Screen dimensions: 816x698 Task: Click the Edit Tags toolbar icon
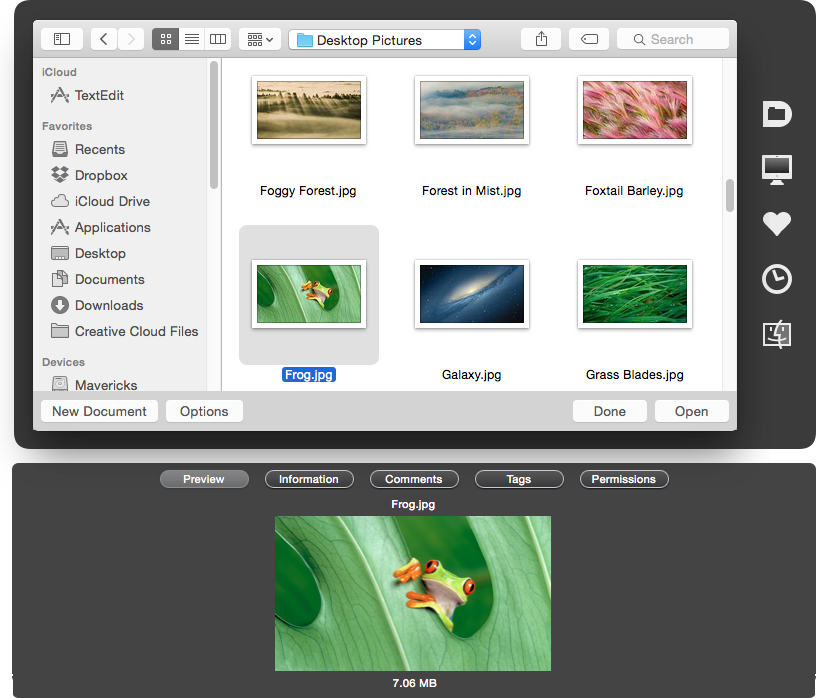(x=589, y=39)
